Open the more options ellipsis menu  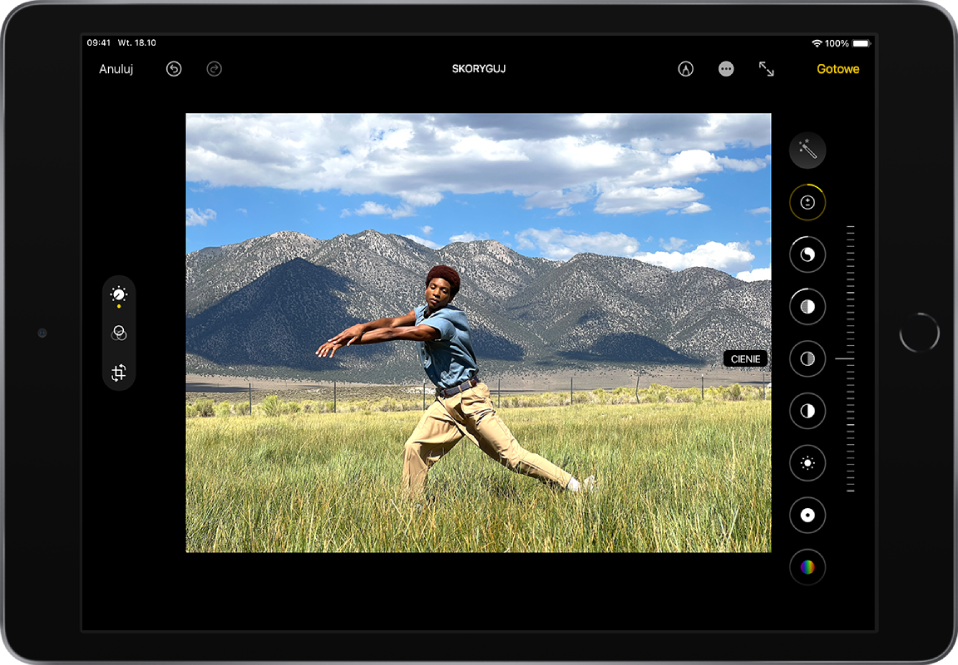pos(726,69)
